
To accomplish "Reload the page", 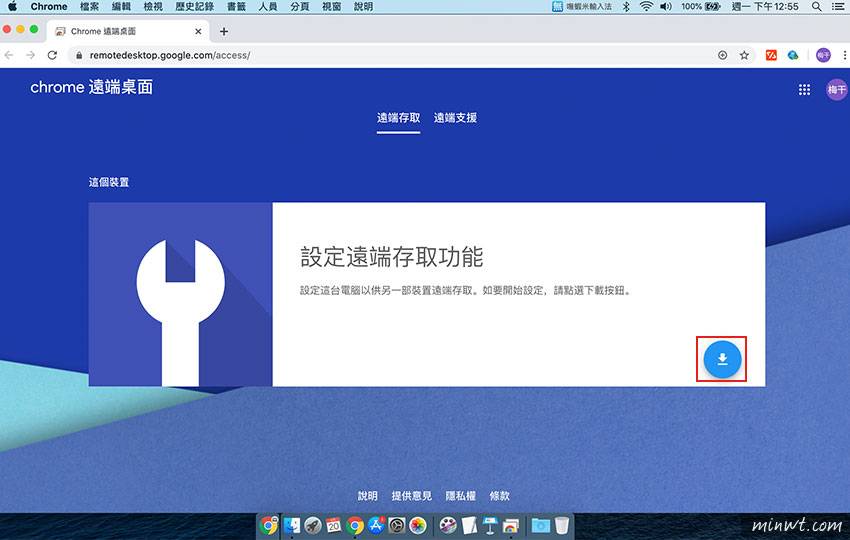I will 52,55.
